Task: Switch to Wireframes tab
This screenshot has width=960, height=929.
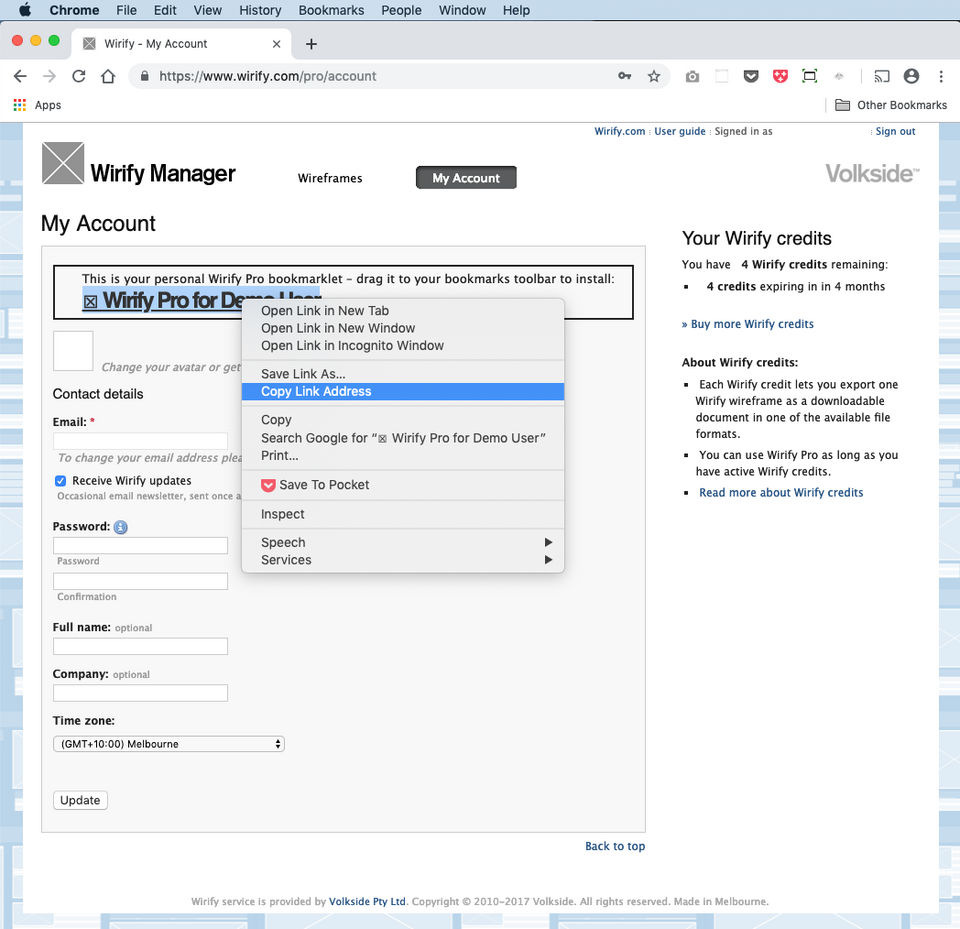Action: [330, 178]
